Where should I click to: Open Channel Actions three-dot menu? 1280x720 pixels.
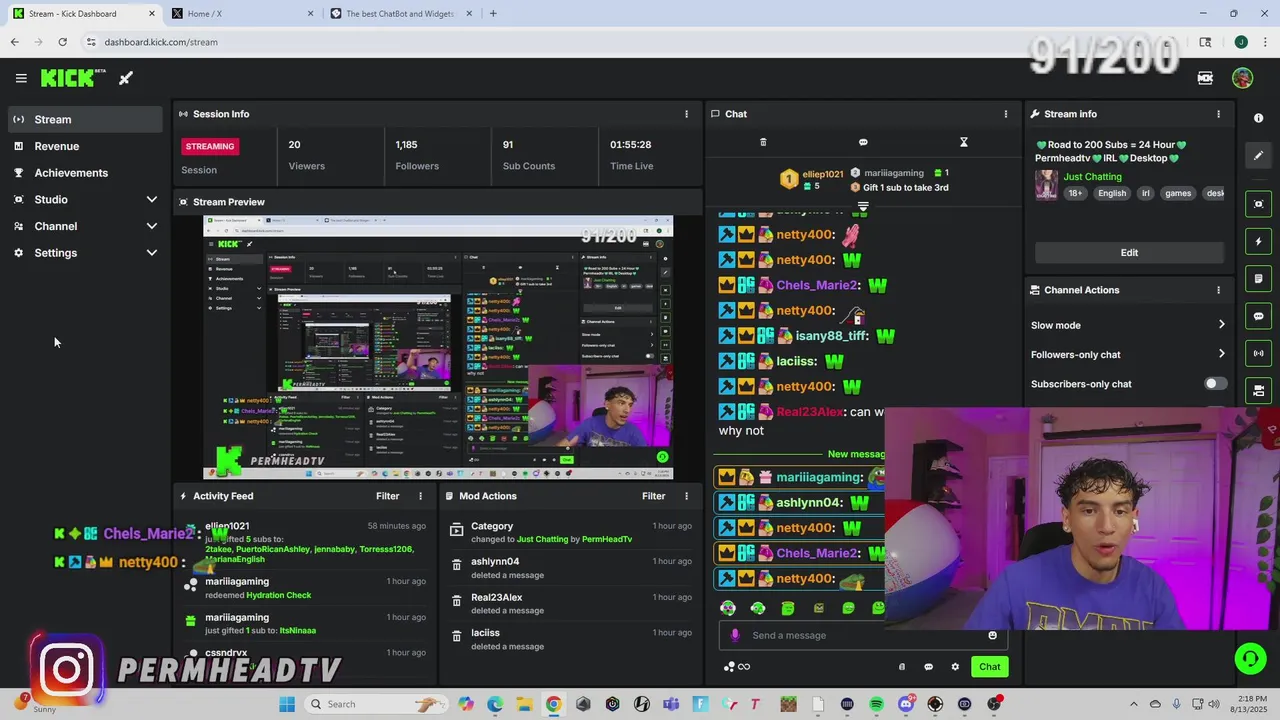[1218, 290]
